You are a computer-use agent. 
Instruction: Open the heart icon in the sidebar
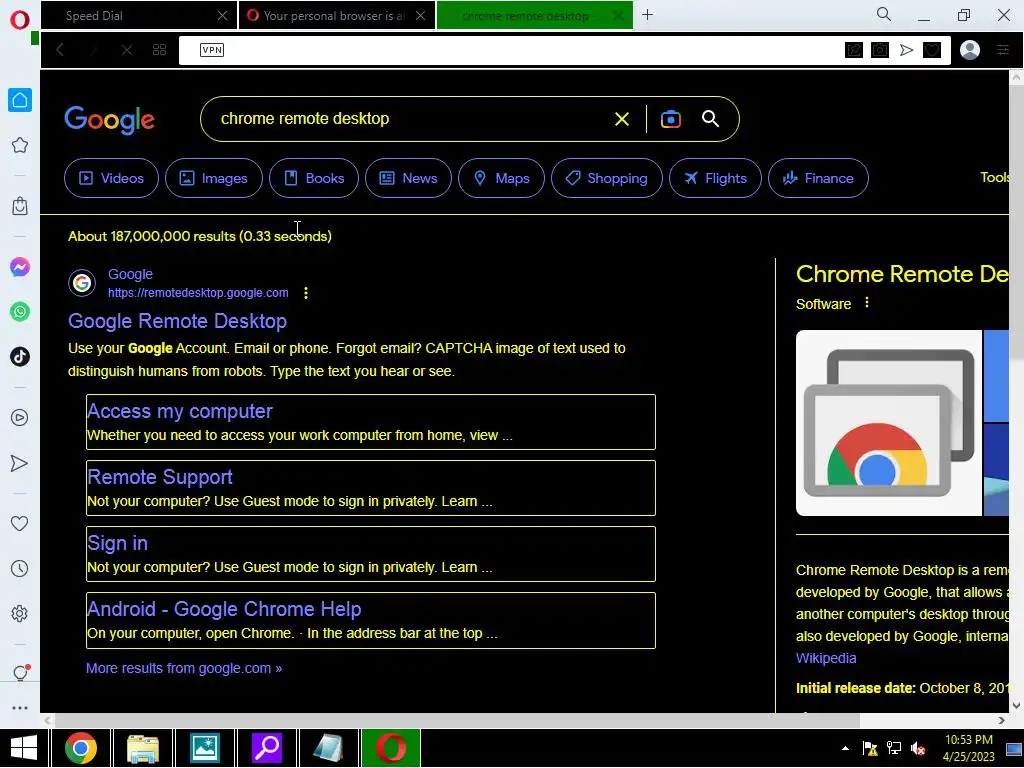point(20,523)
